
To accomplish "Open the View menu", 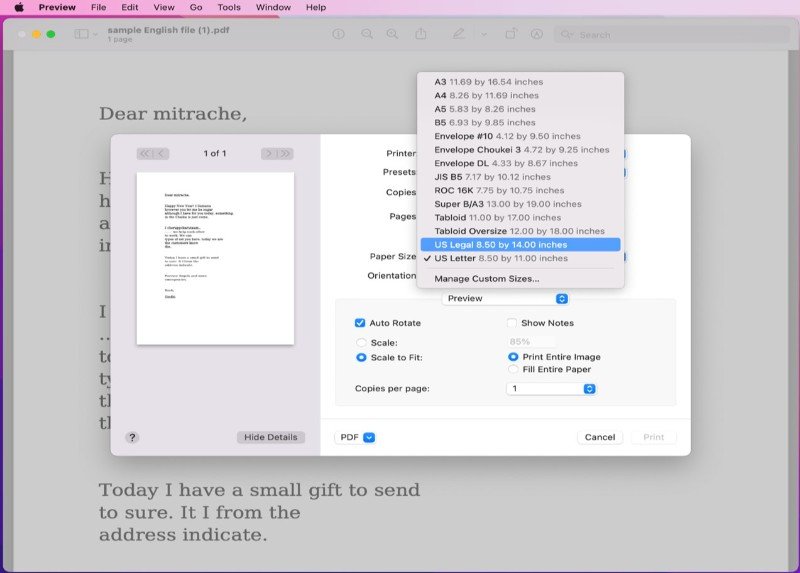I will [x=164, y=7].
